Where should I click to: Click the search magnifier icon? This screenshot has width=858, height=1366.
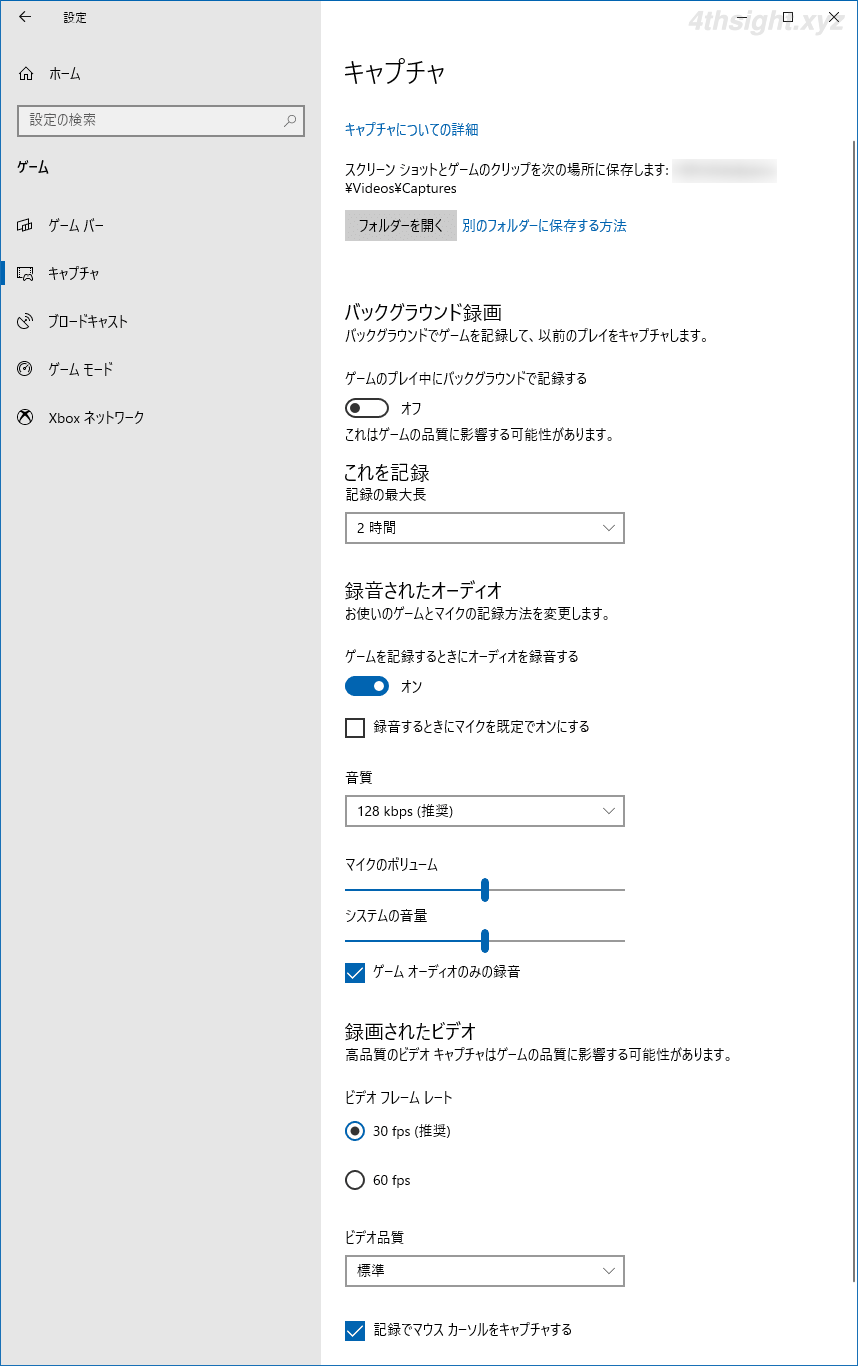tap(290, 120)
